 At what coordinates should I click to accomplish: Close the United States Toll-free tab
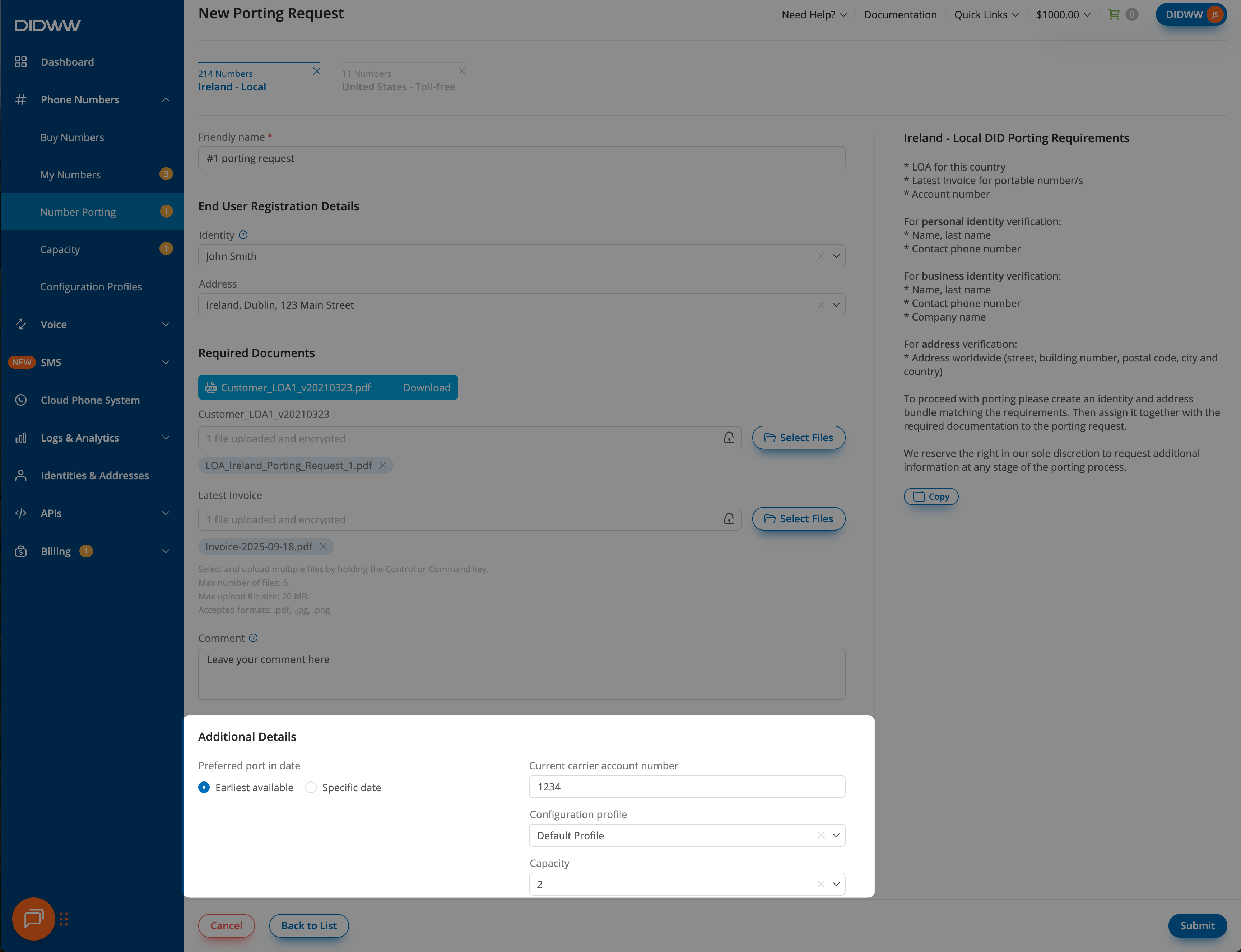[462, 71]
